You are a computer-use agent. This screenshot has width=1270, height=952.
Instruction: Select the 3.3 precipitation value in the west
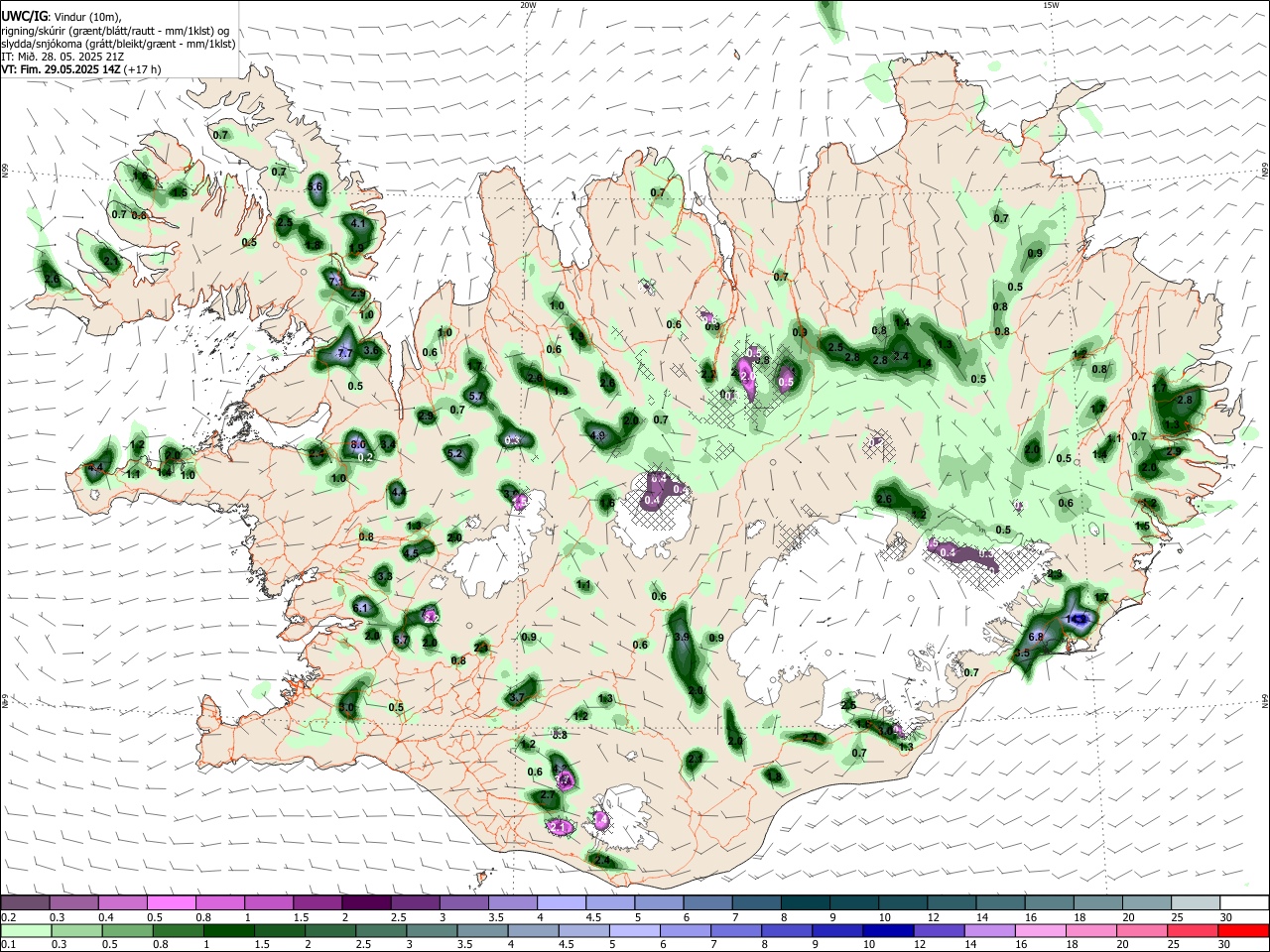point(385,576)
